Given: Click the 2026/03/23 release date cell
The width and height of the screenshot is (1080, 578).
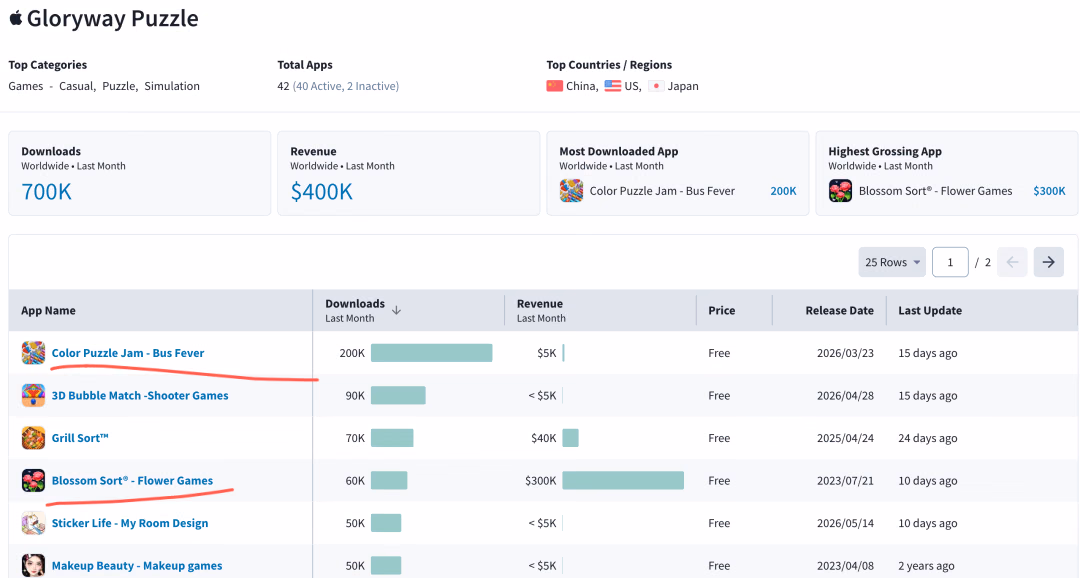Looking at the screenshot, I should point(845,353).
